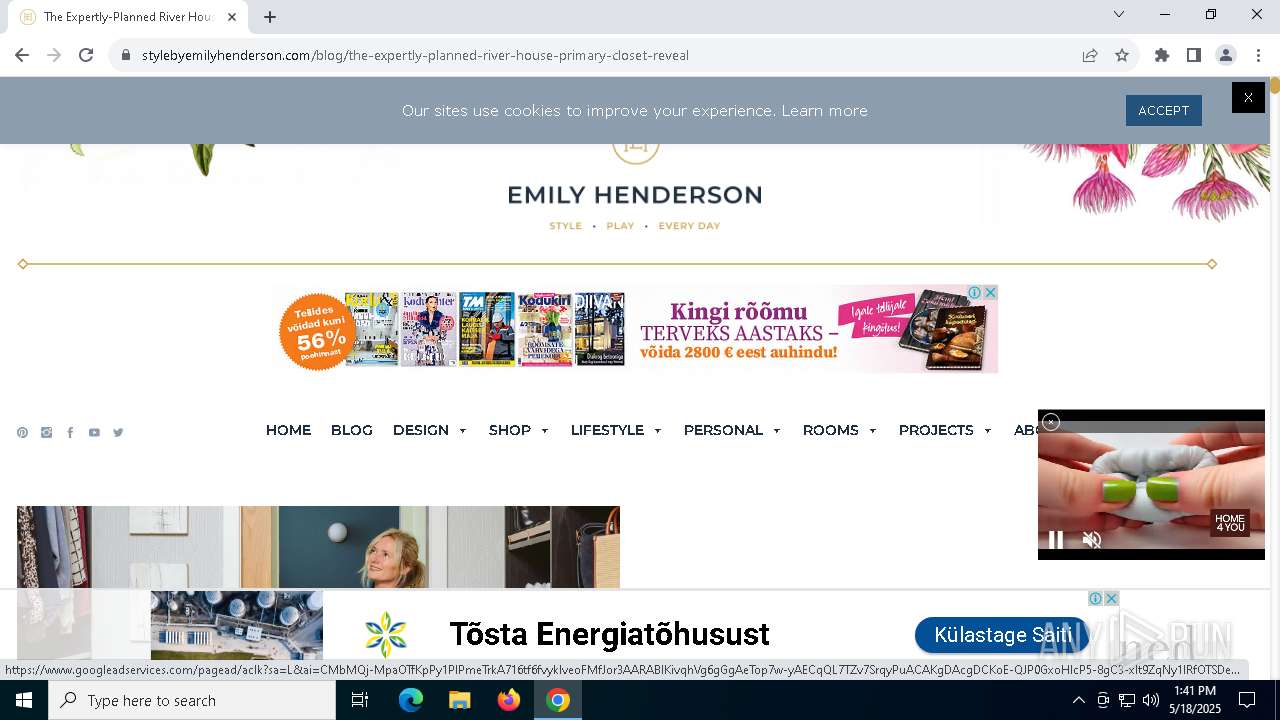Open the magazine banner ad

click(635, 329)
